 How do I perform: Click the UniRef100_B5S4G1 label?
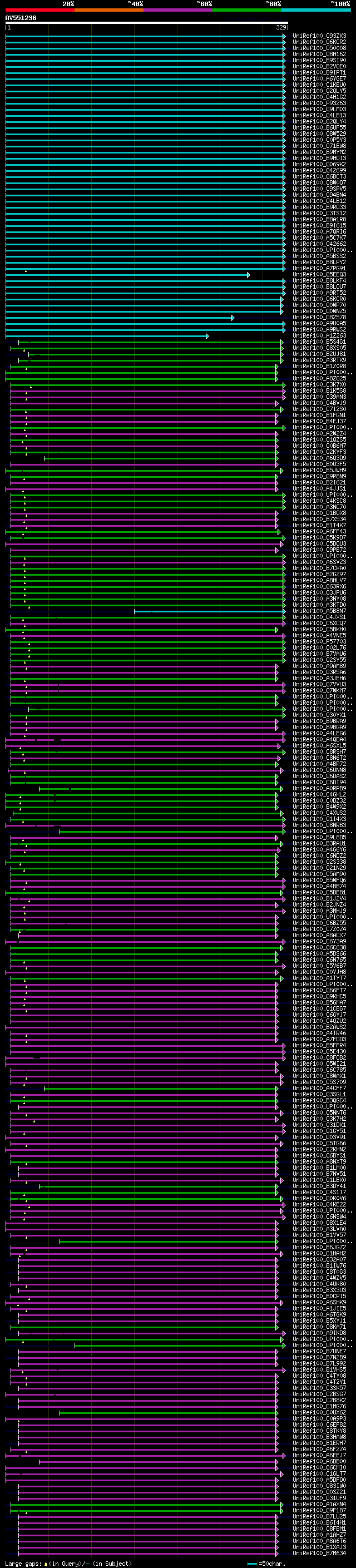pos(319,342)
